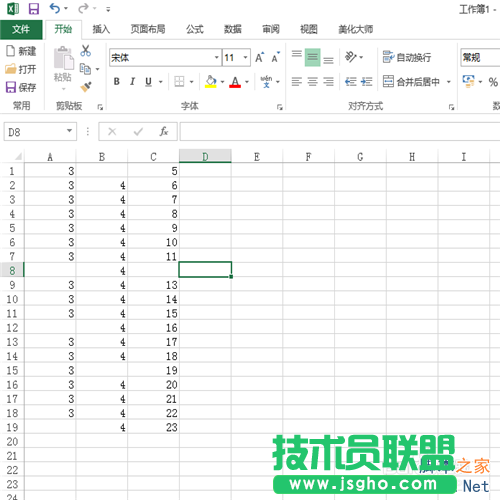The image size is (500, 500).
Task: Increase the cell indent
Action: pyautogui.click(x=367, y=81)
